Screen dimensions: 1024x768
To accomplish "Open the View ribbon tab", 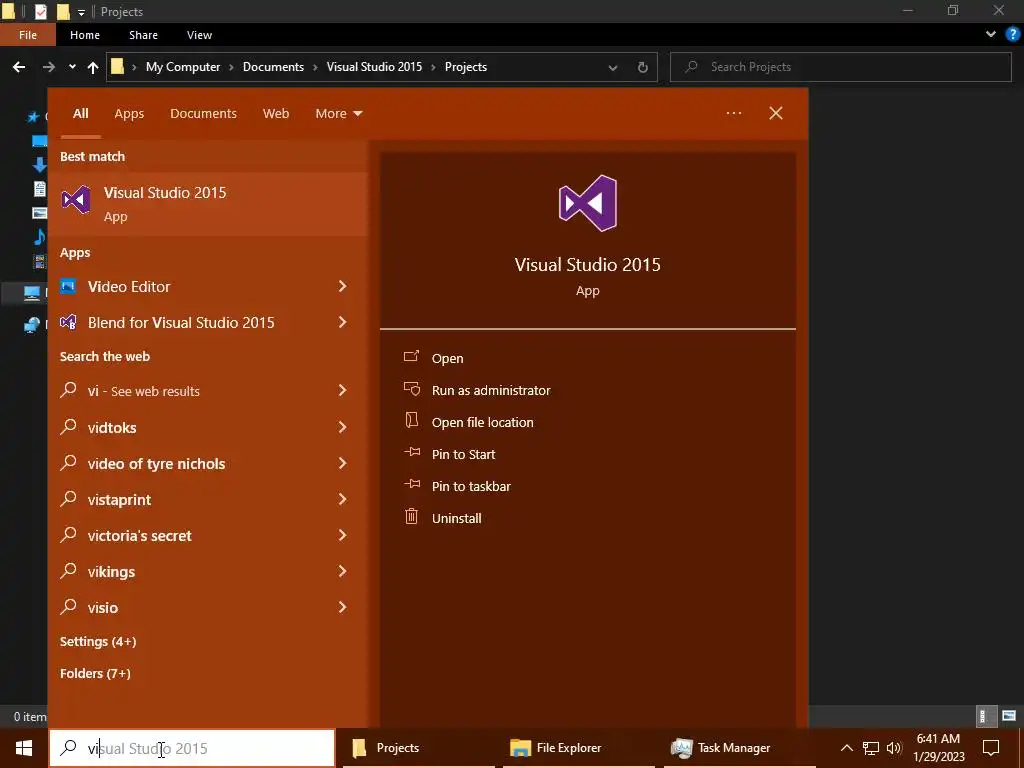I will tap(199, 35).
